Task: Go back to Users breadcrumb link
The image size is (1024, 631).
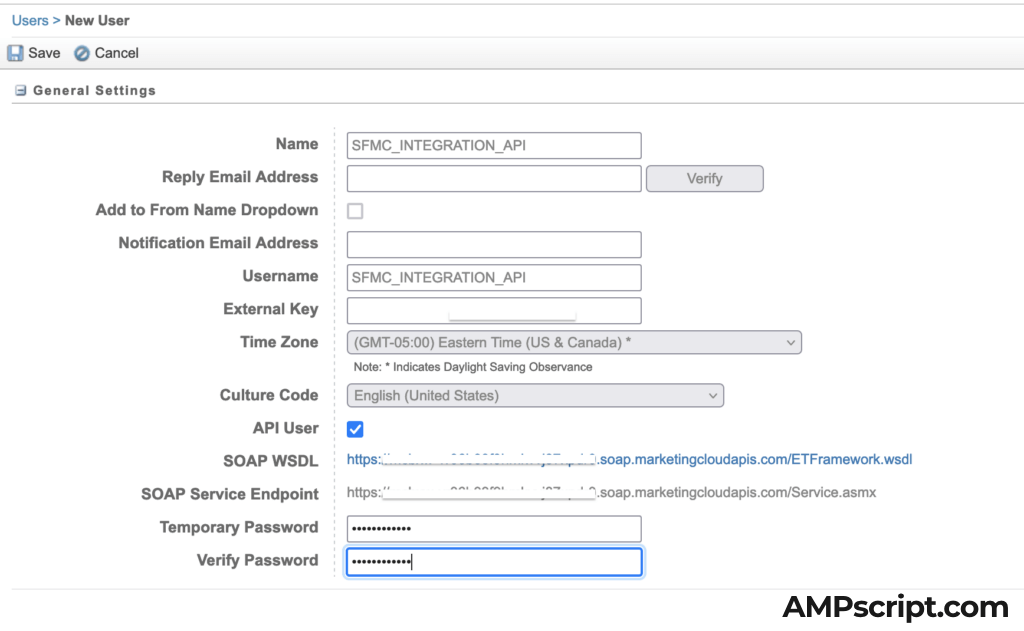Action: (x=30, y=20)
